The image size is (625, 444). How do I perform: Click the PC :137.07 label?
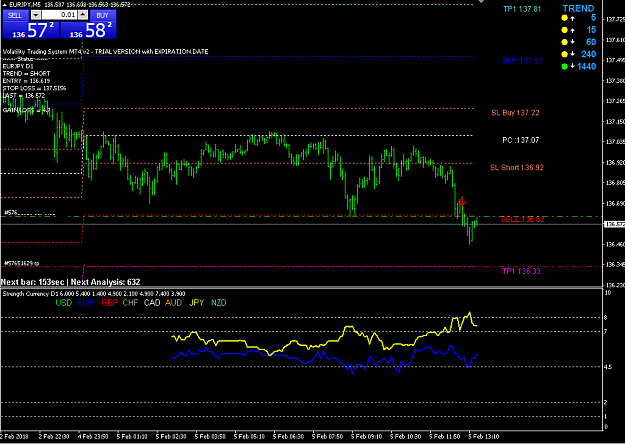point(521,140)
